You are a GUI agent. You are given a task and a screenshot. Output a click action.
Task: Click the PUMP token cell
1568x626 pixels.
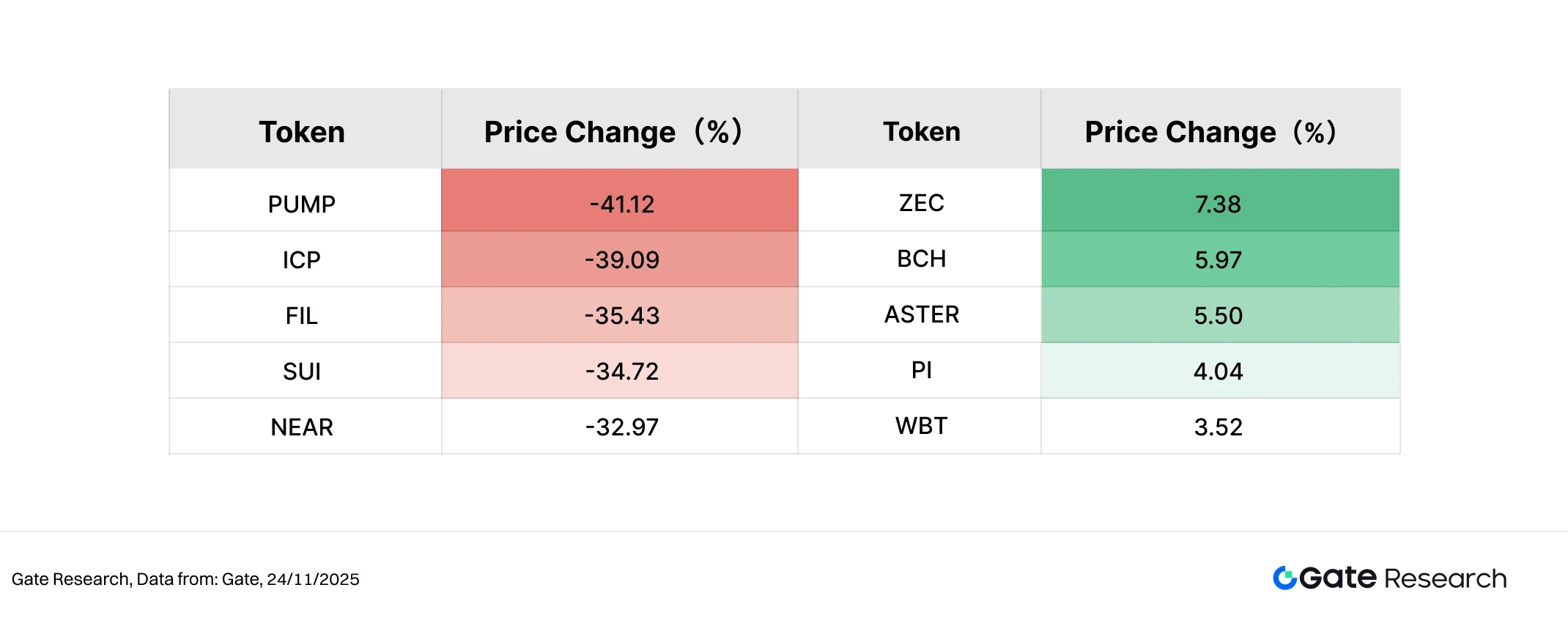pyautogui.click(x=302, y=204)
